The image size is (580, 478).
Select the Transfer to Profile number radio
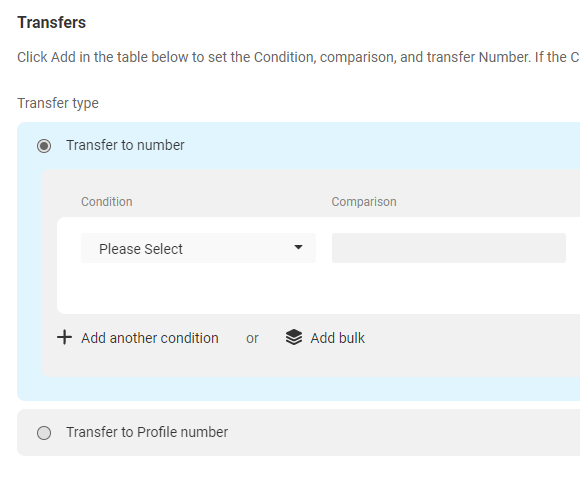click(44, 432)
